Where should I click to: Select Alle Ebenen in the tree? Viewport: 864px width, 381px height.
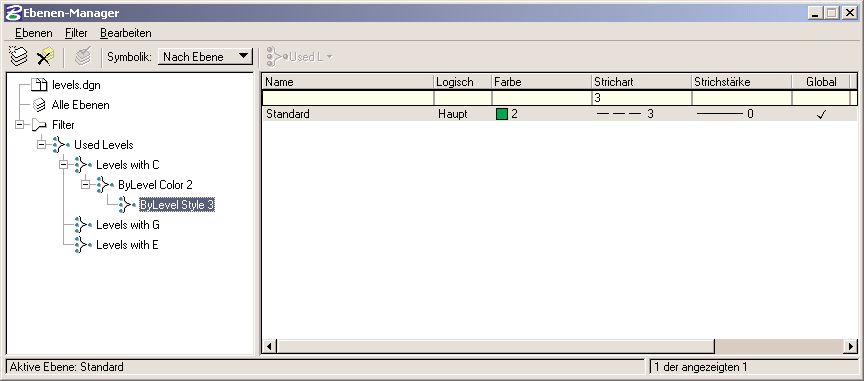coord(80,105)
